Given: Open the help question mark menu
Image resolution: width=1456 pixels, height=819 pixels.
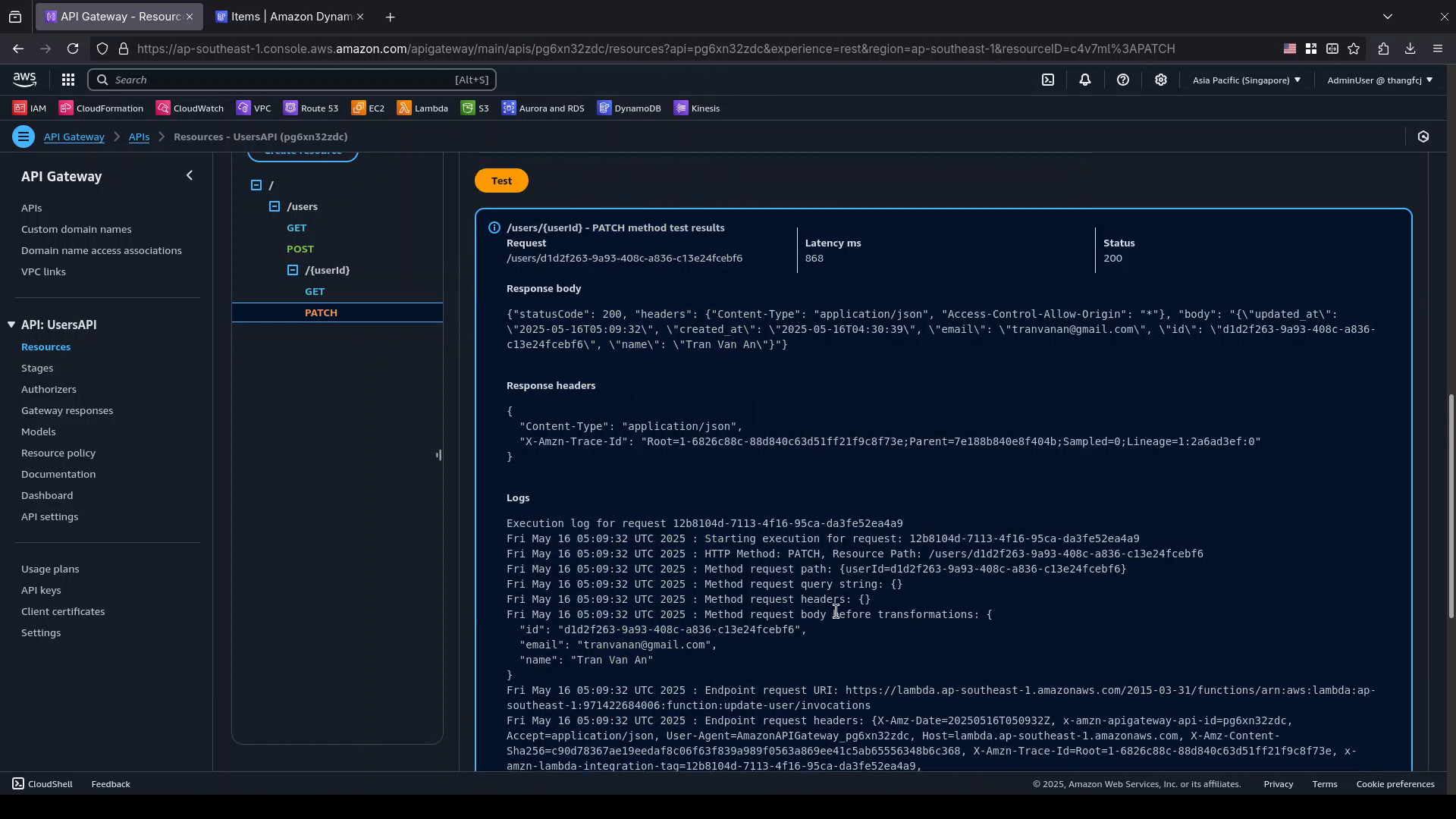Looking at the screenshot, I should [x=1123, y=80].
